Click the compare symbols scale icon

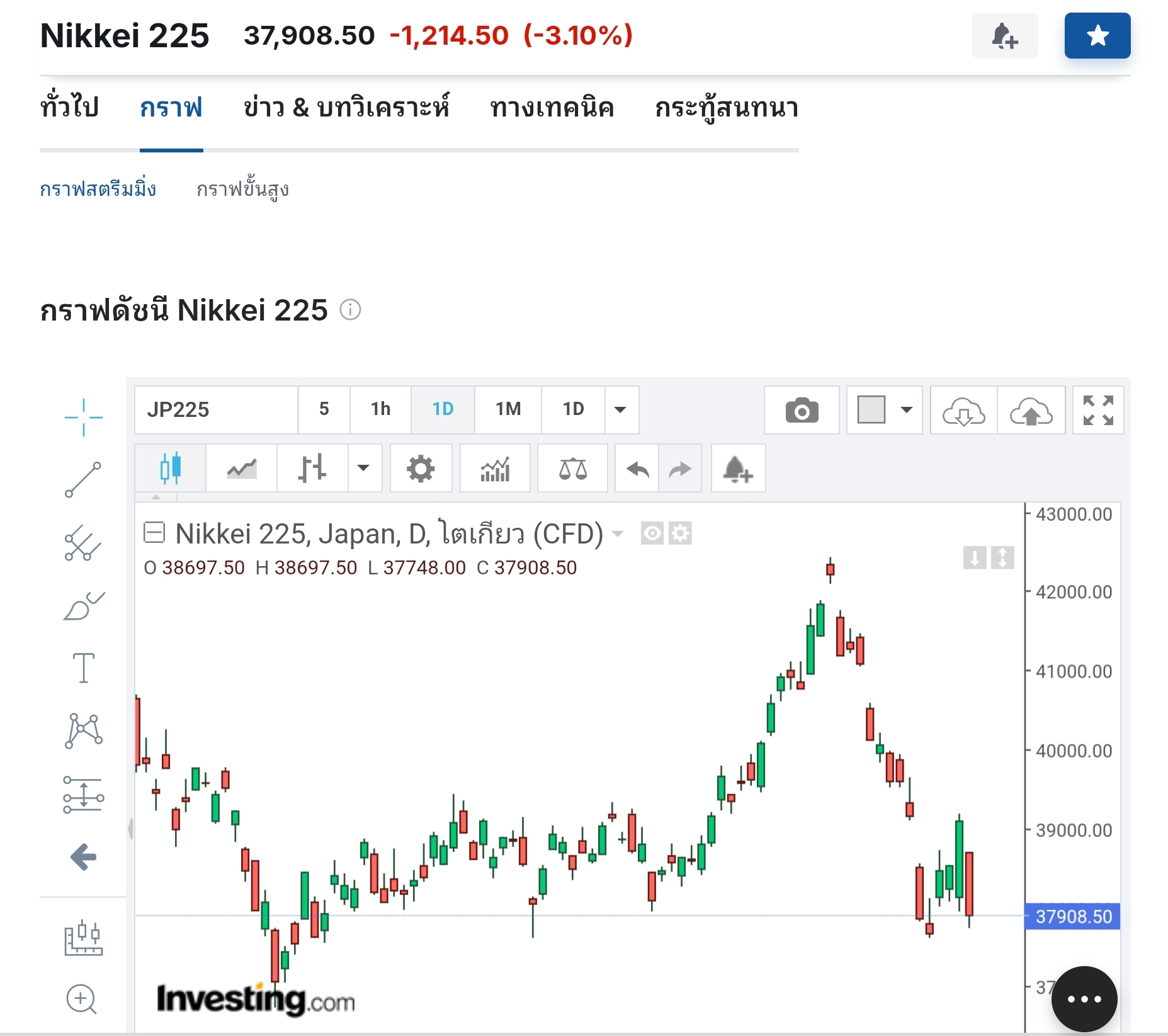click(572, 469)
